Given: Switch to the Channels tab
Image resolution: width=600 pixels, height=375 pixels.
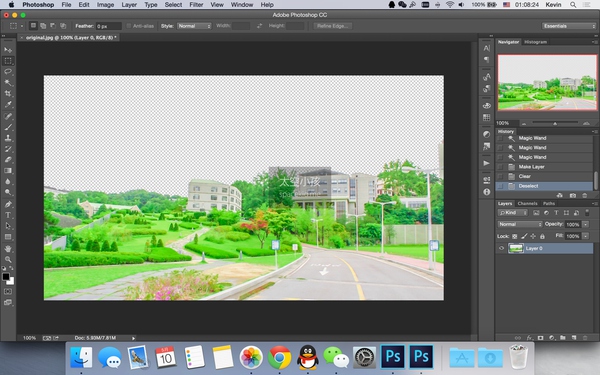Looking at the screenshot, I should coord(527,204).
